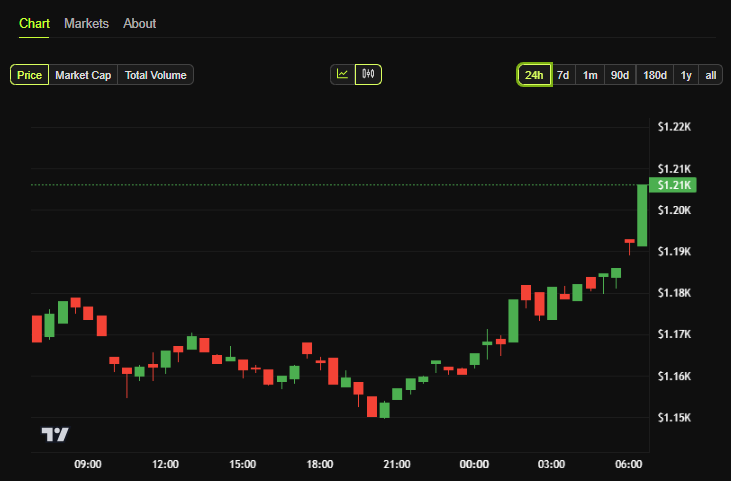The image size is (731, 481).
Task: Click the $1.15K price axis label
Action: pyautogui.click(x=674, y=417)
